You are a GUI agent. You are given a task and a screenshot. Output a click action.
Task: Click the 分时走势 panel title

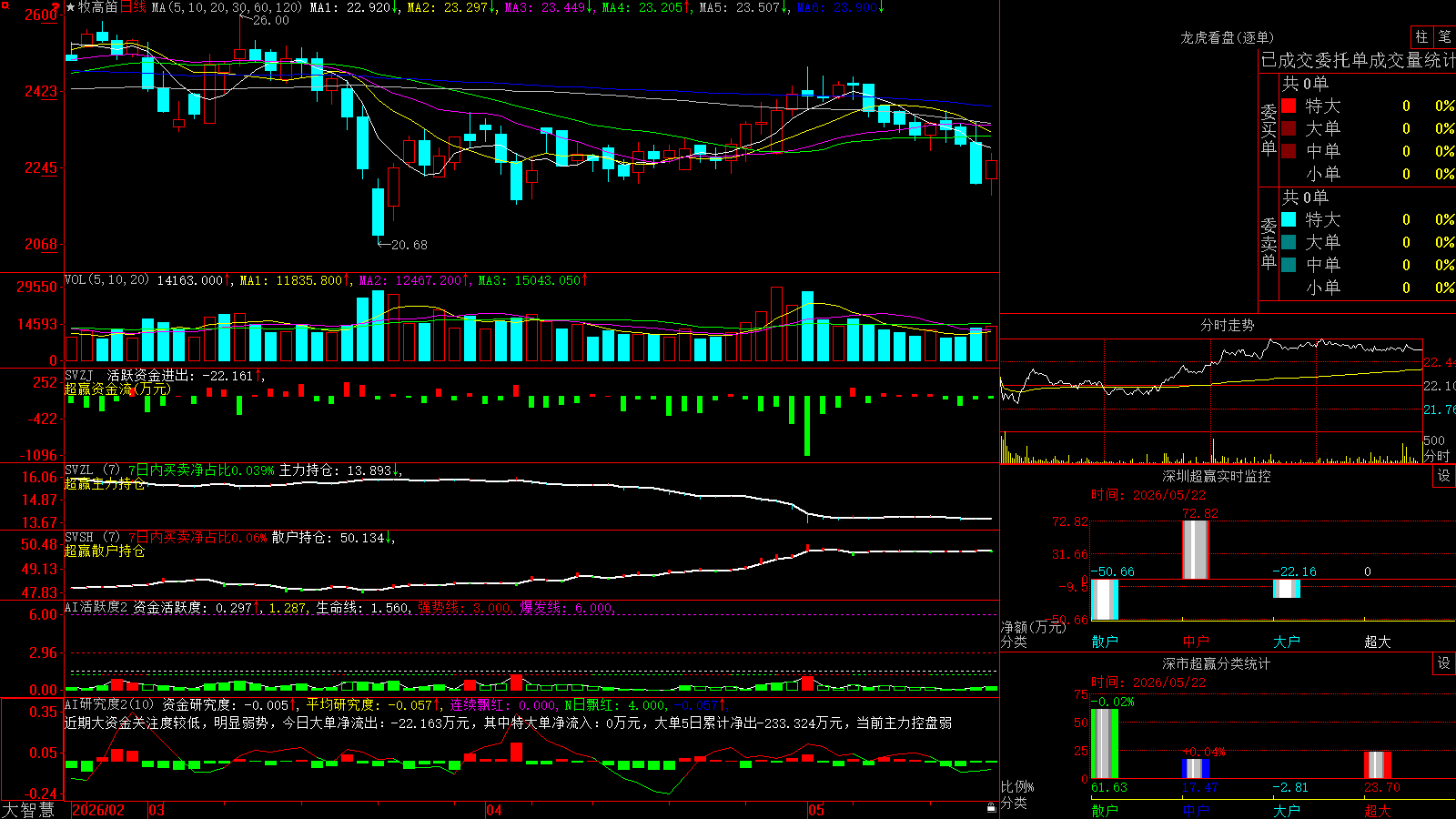coord(1227,325)
